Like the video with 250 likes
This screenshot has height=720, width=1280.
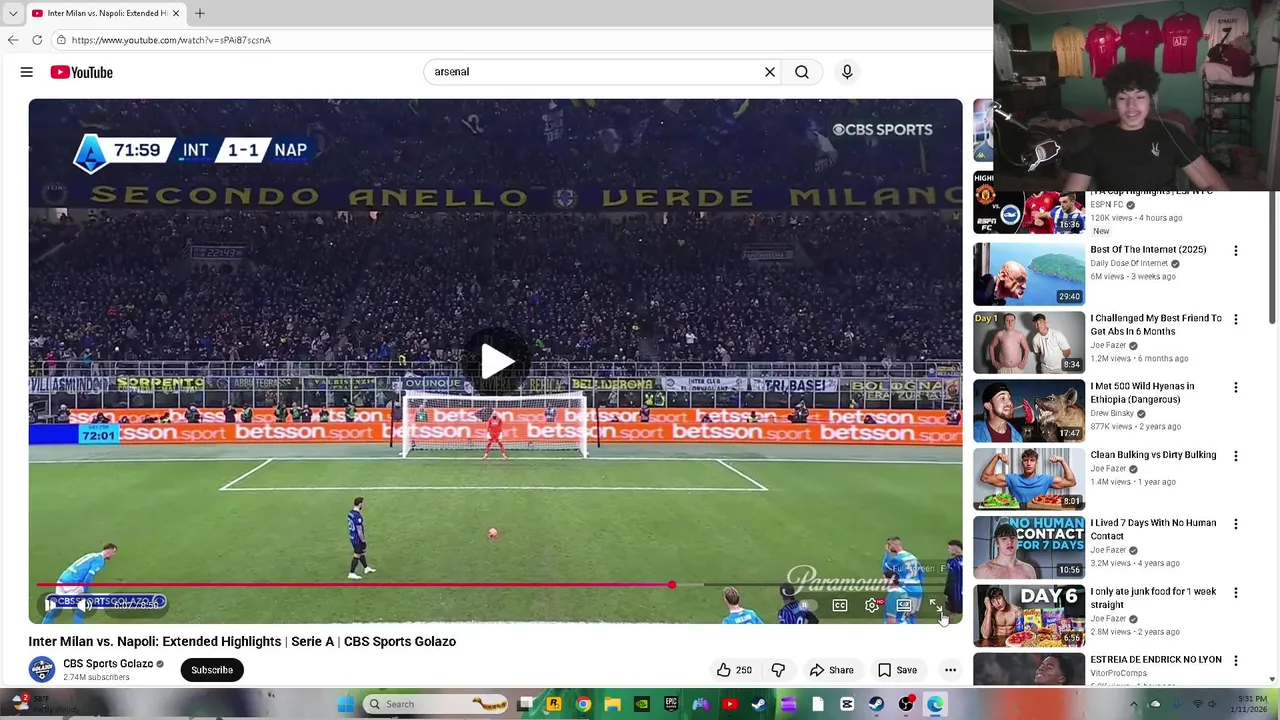click(x=734, y=670)
